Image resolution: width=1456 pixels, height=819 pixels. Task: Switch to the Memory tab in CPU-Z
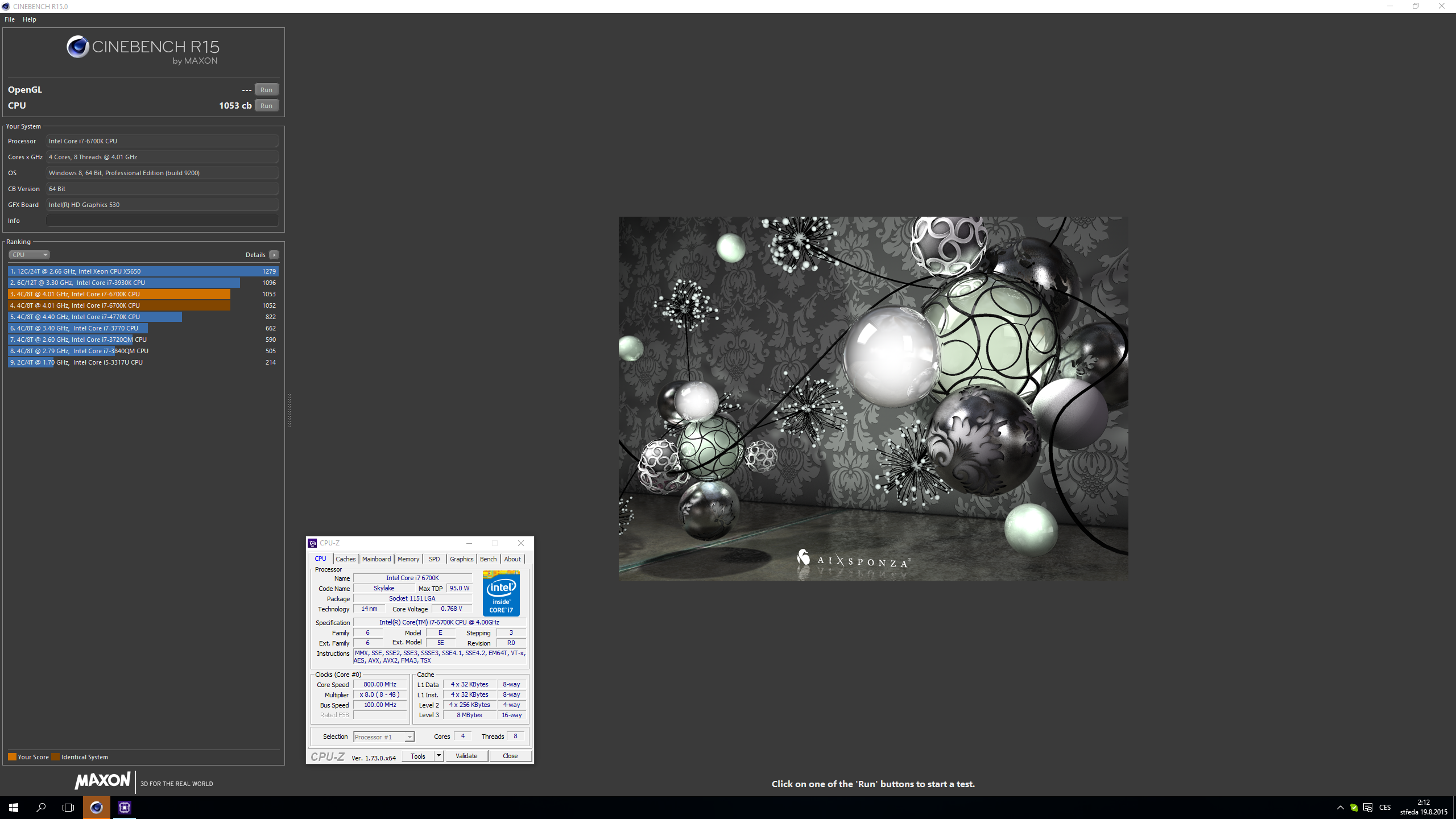coord(408,559)
